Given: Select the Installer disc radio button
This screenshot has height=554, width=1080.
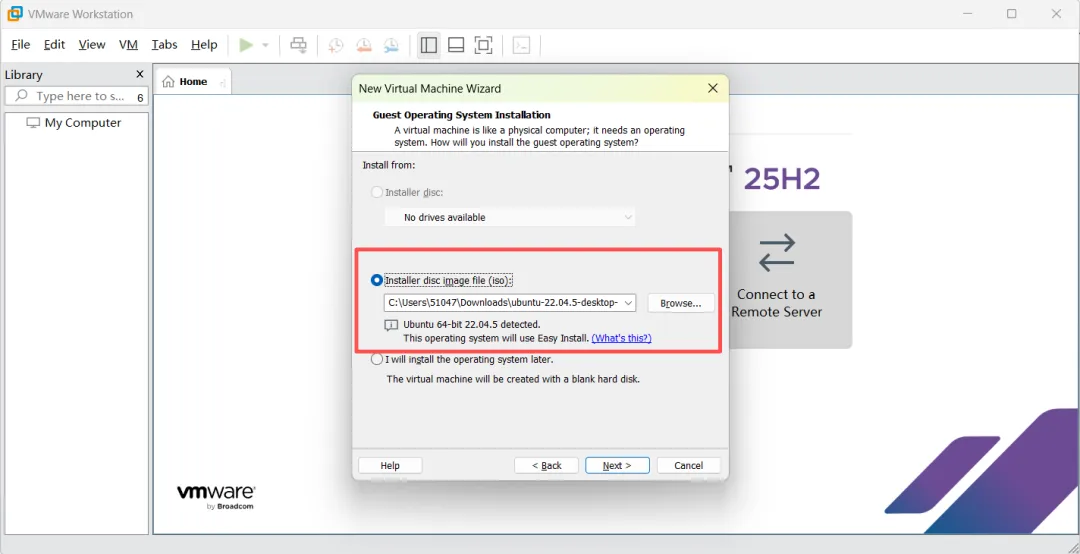Looking at the screenshot, I should pyautogui.click(x=377, y=192).
